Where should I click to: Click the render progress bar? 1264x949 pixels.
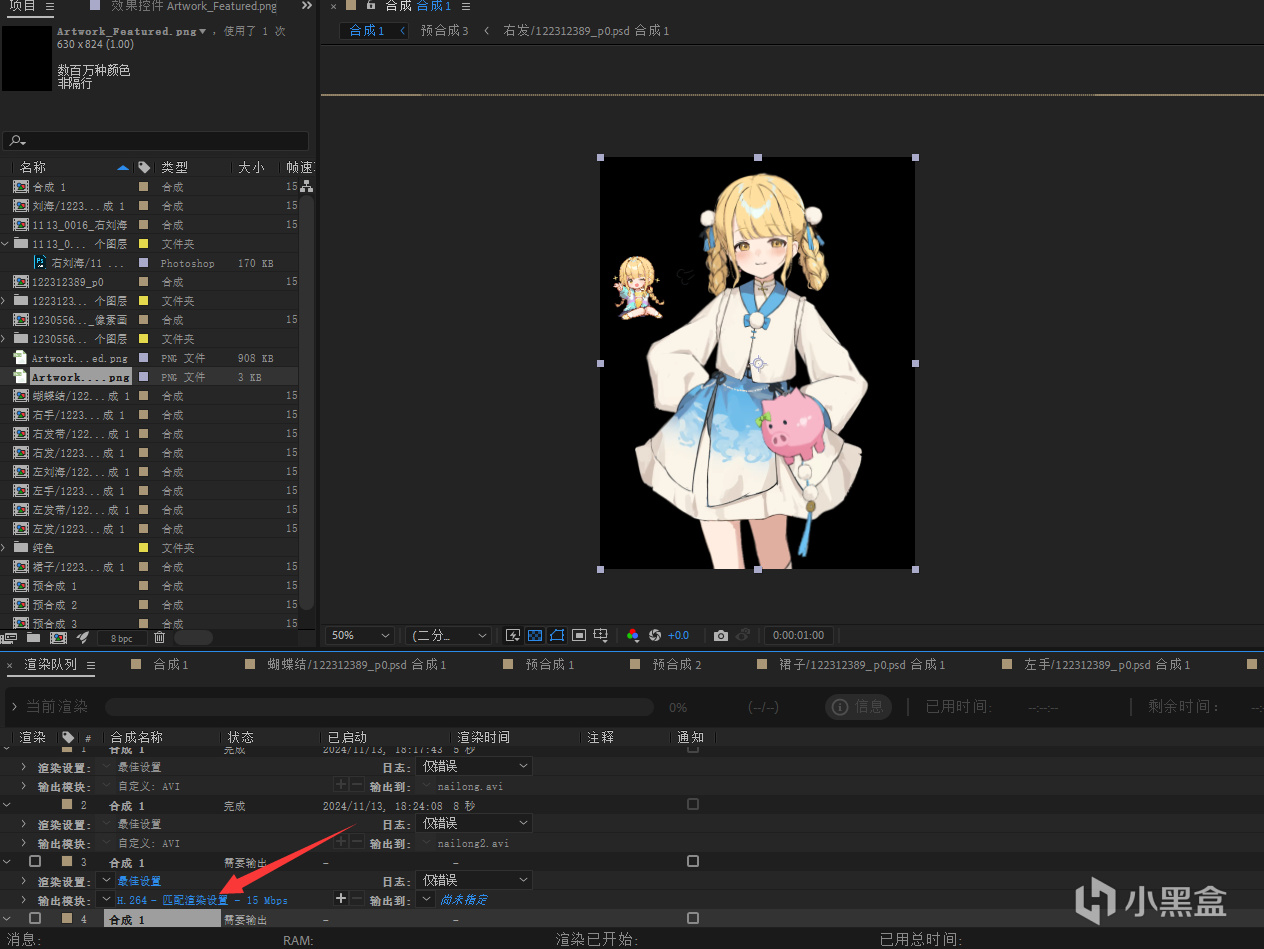click(x=379, y=707)
